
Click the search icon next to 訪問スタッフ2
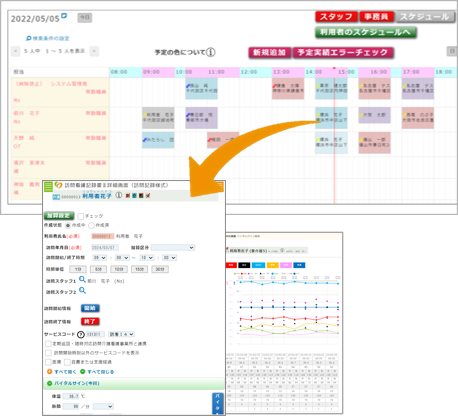[82, 291]
